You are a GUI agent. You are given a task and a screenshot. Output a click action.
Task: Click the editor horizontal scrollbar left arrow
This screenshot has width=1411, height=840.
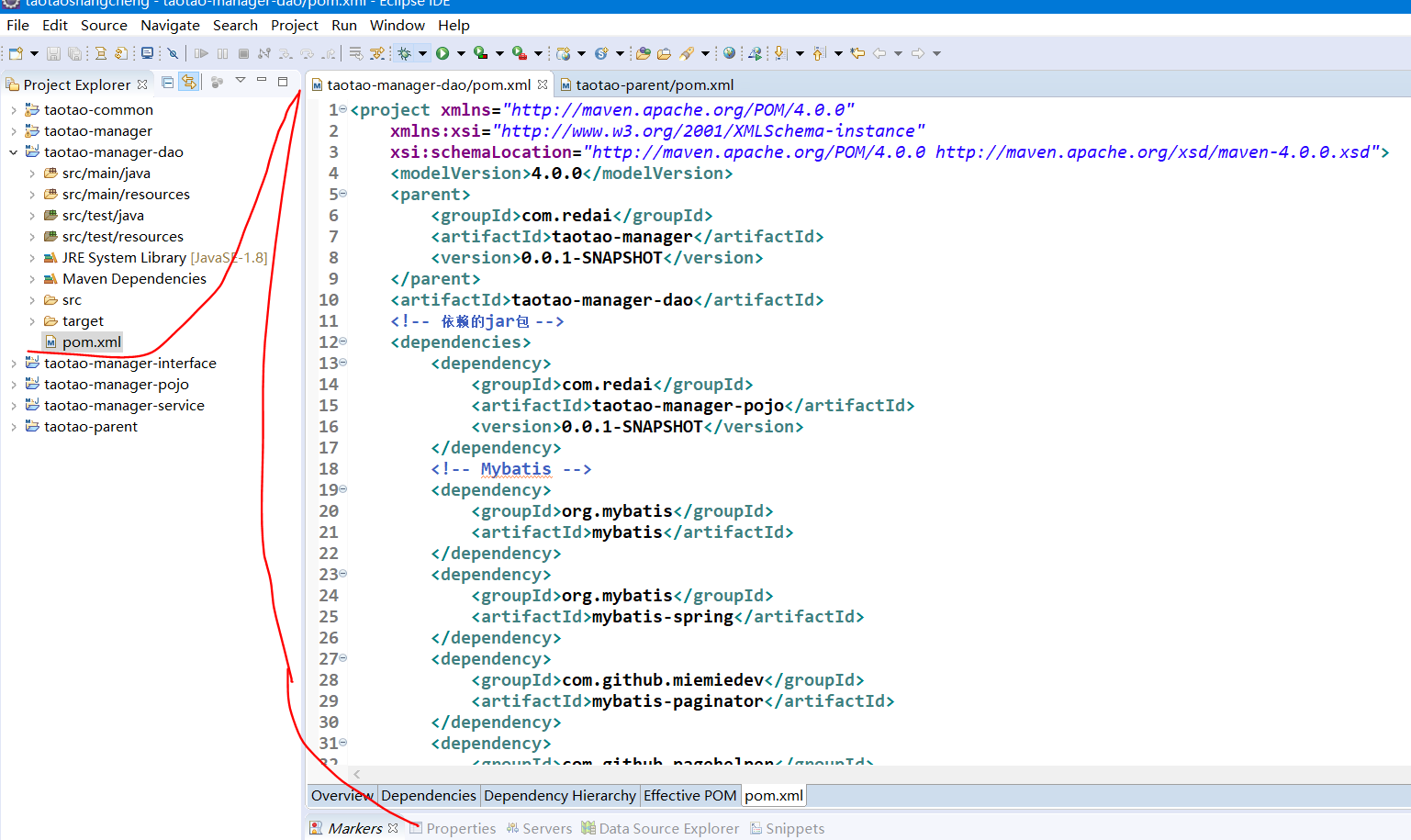point(357,774)
